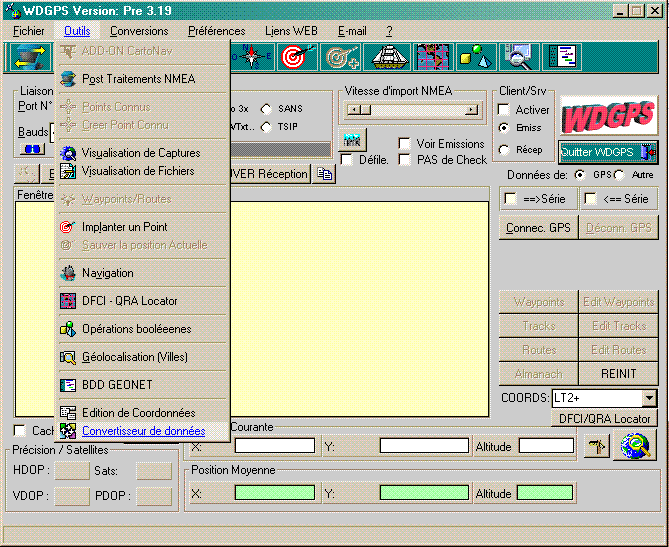
Task: Toggle the PAS de Check checkbox
Action: click(405, 160)
